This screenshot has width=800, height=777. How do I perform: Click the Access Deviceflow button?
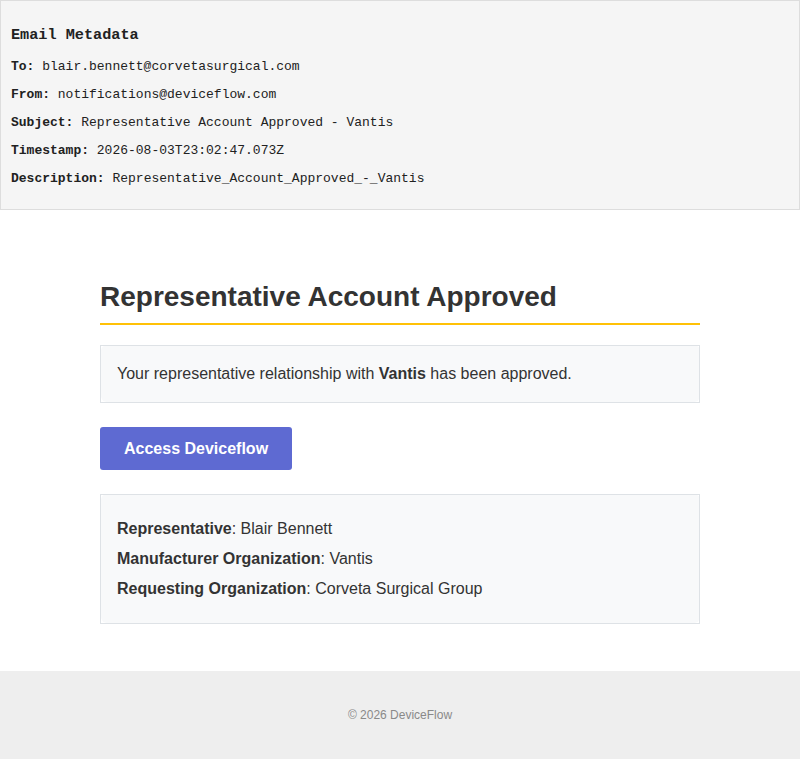click(x=196, y=448)
